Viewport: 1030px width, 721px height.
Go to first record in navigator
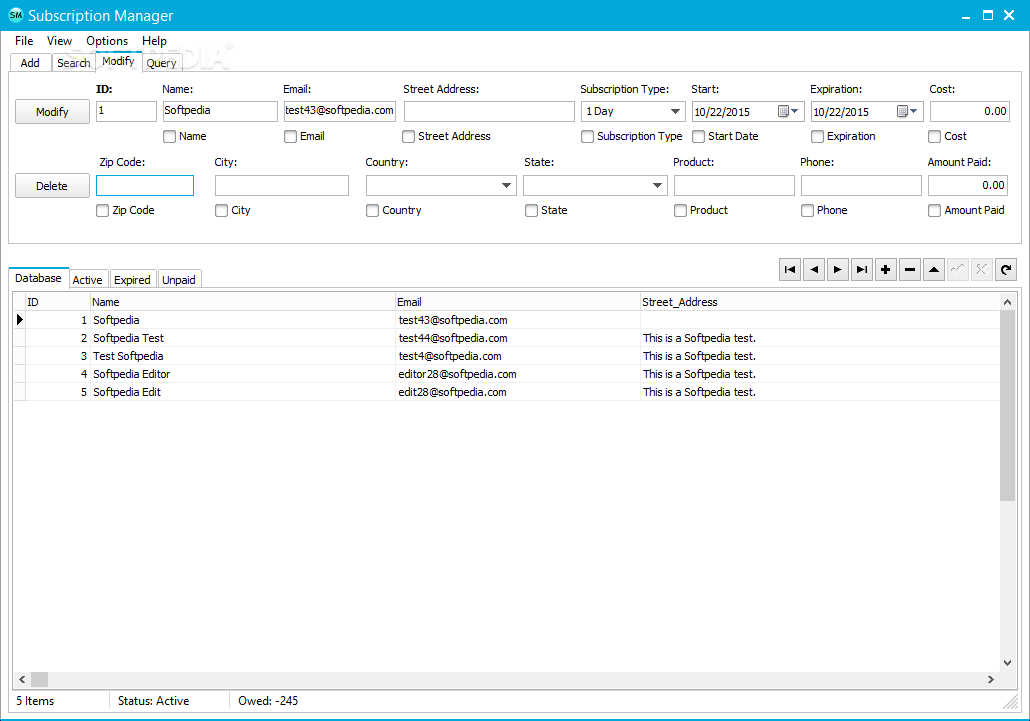(790, 269)
